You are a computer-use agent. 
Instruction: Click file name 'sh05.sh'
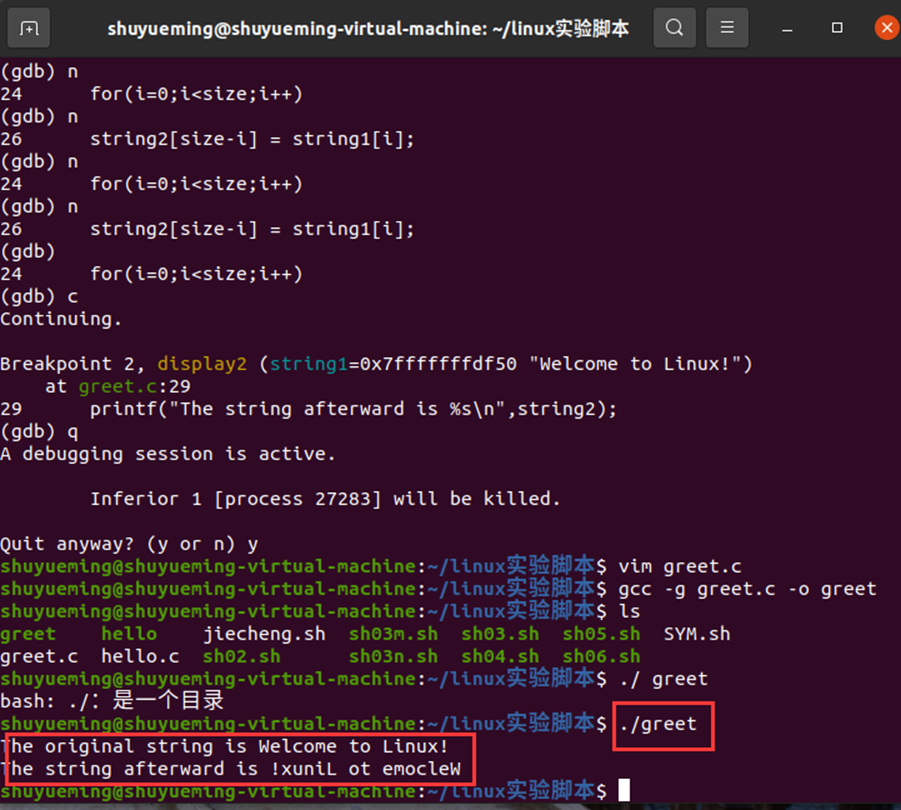pyautogui.click(x=602, y=634)
